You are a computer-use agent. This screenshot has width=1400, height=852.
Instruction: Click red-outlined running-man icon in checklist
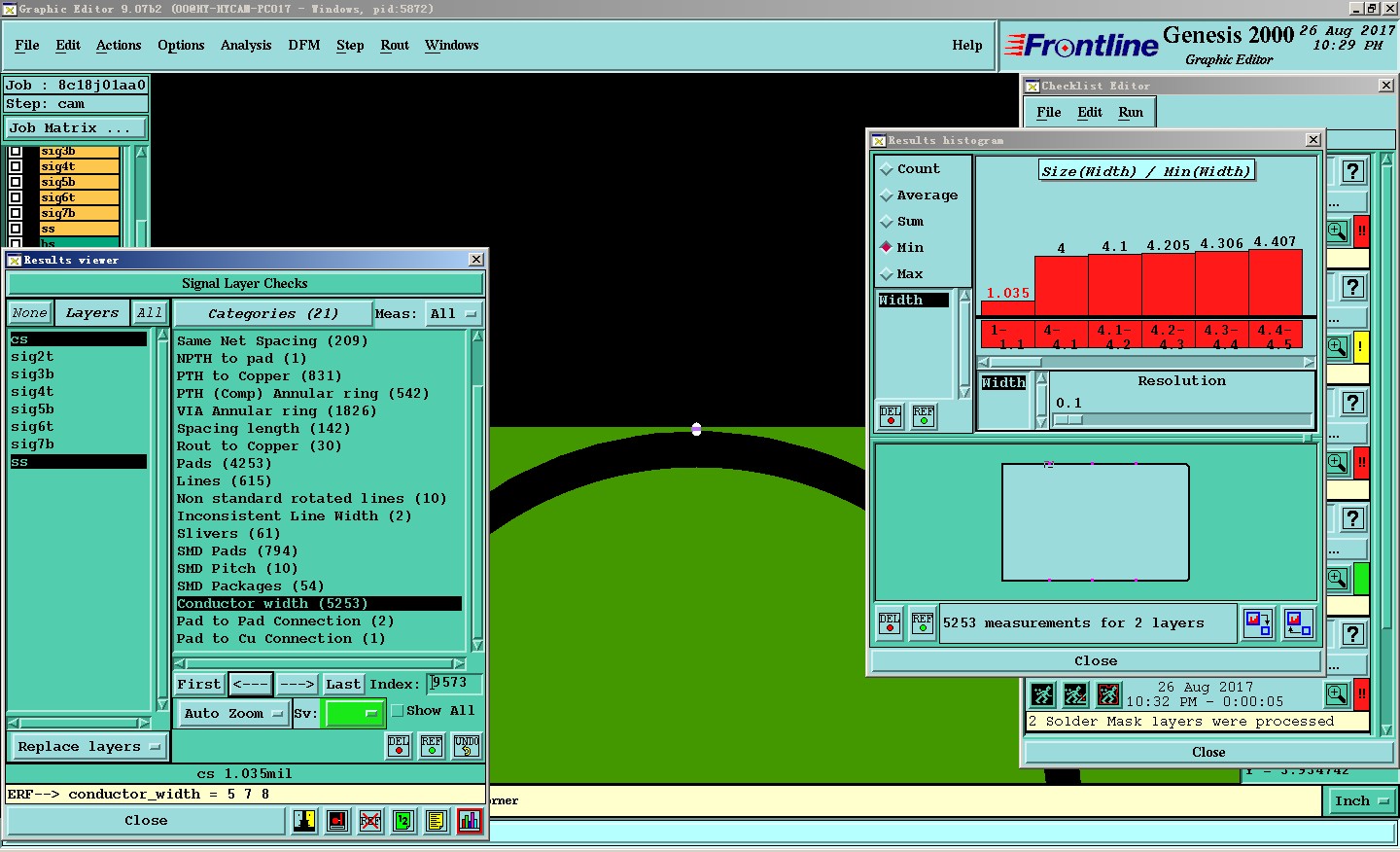coord(1108,694)
